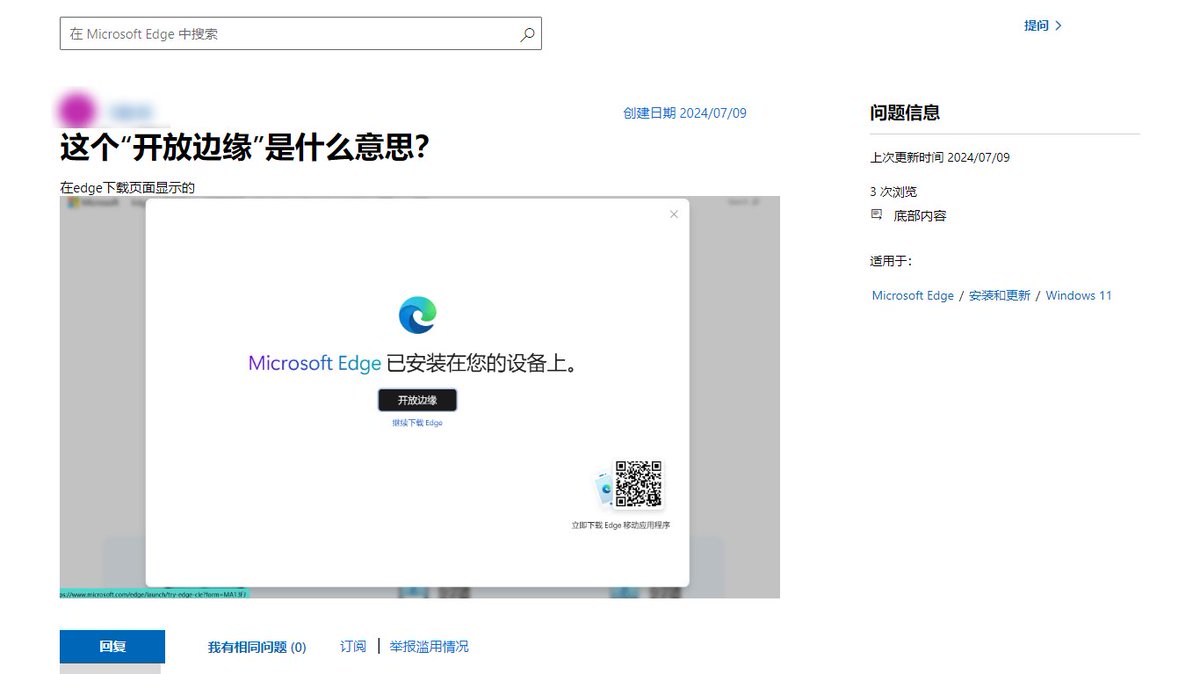Click the 订阅 subscribe link
The image size is (1200, 674).
point(353,647)
